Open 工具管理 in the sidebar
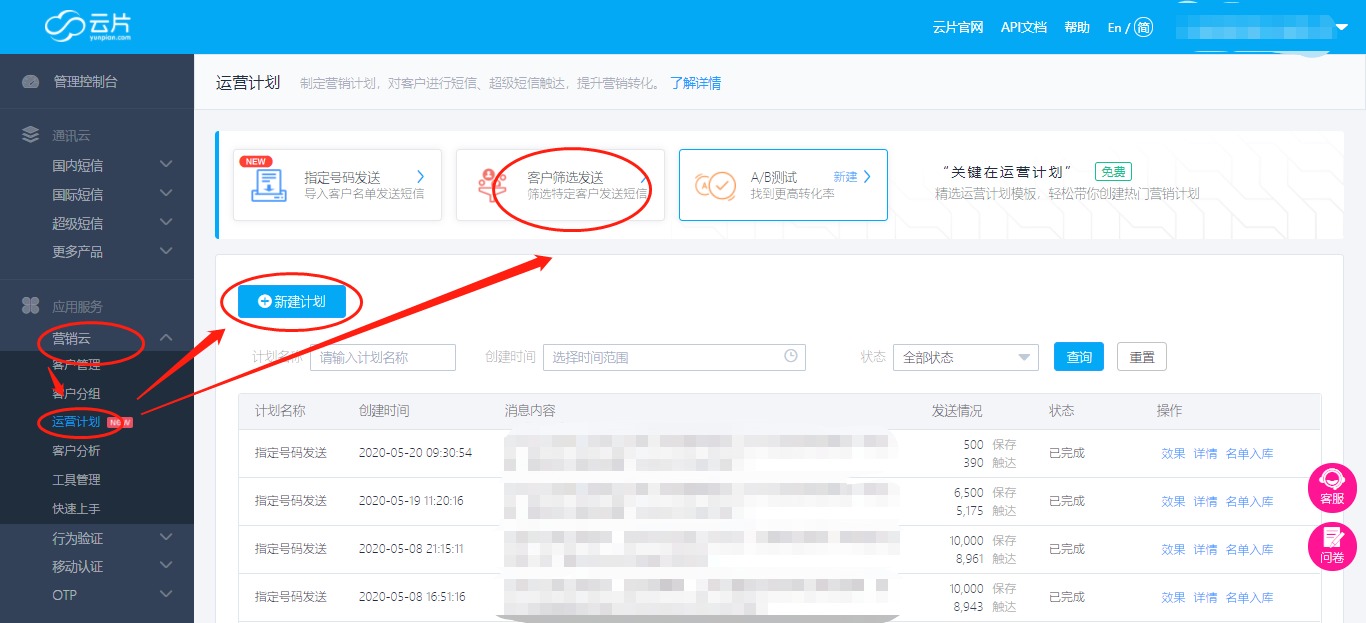This screenshot has height=623, width=1366. tap(76, 480)
